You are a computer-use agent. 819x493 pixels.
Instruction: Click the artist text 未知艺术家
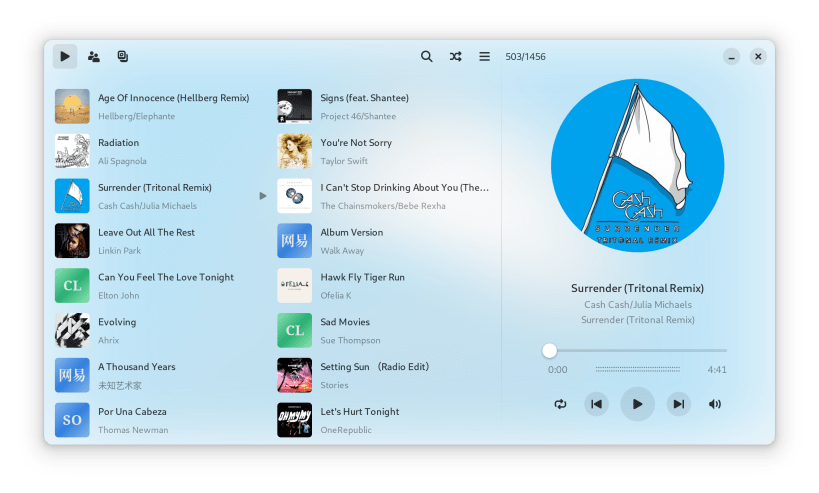click(x=120, y=385)
